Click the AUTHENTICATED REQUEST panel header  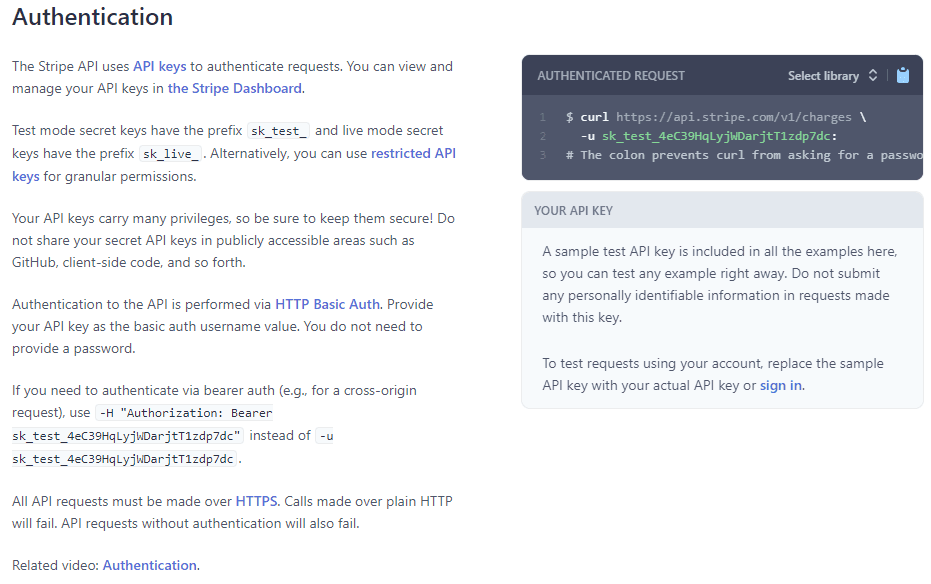pyautogui.click(x=611, y=75)
